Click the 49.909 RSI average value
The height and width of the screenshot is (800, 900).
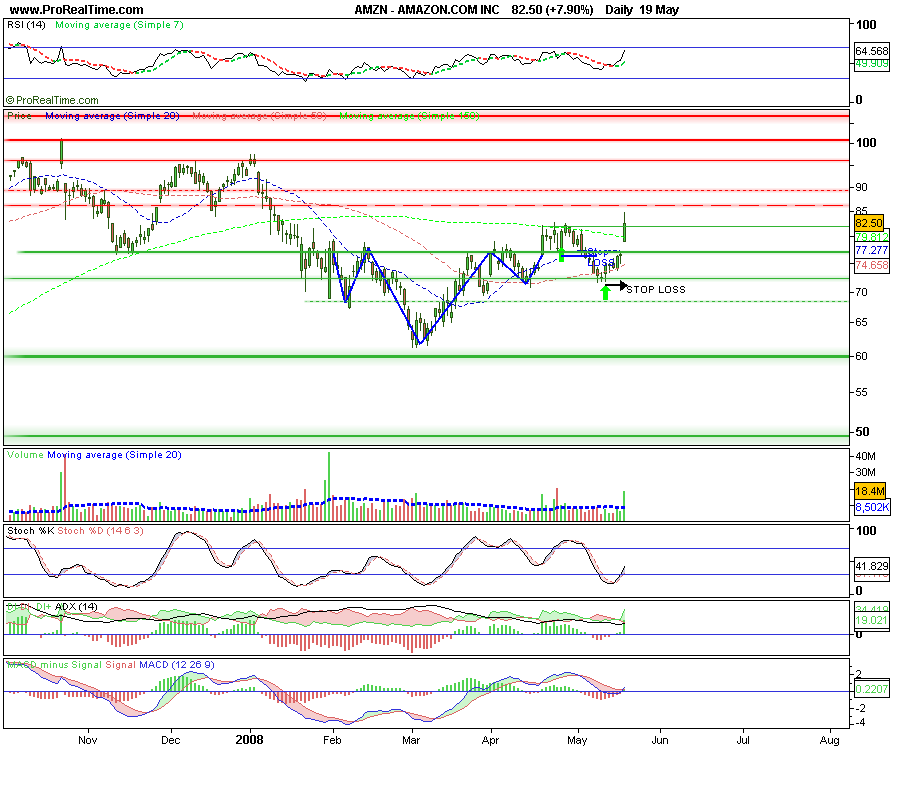click(x=871, y=64)
